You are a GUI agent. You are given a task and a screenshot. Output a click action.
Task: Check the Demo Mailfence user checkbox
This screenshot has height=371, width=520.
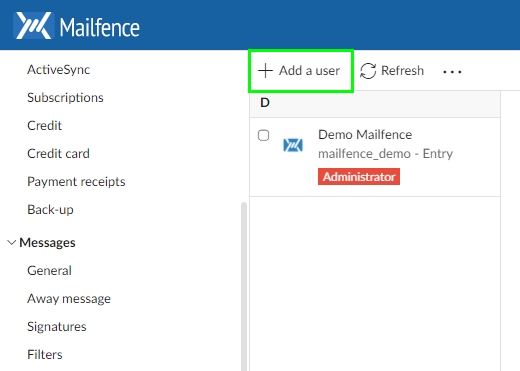(263, 135)
